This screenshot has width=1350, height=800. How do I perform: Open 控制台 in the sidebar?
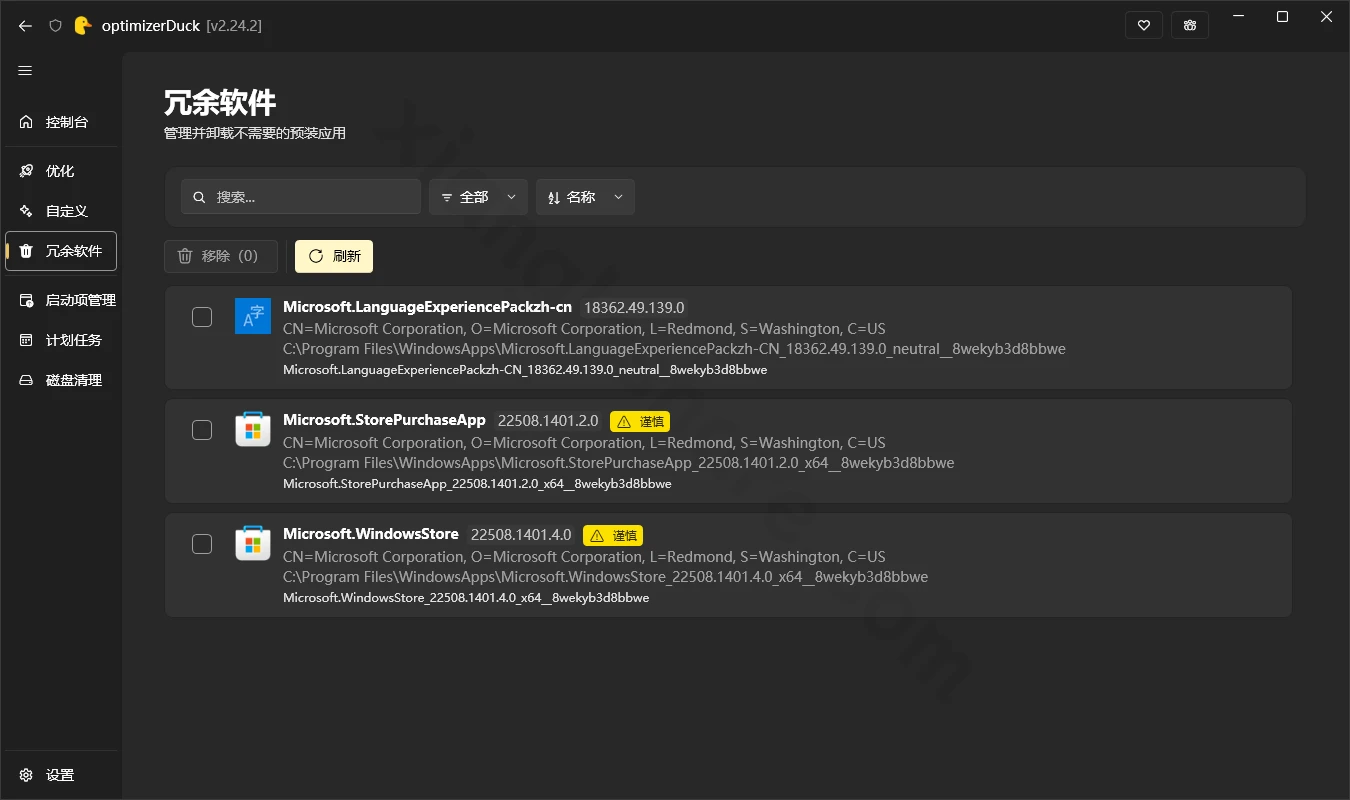coord(61,122)
